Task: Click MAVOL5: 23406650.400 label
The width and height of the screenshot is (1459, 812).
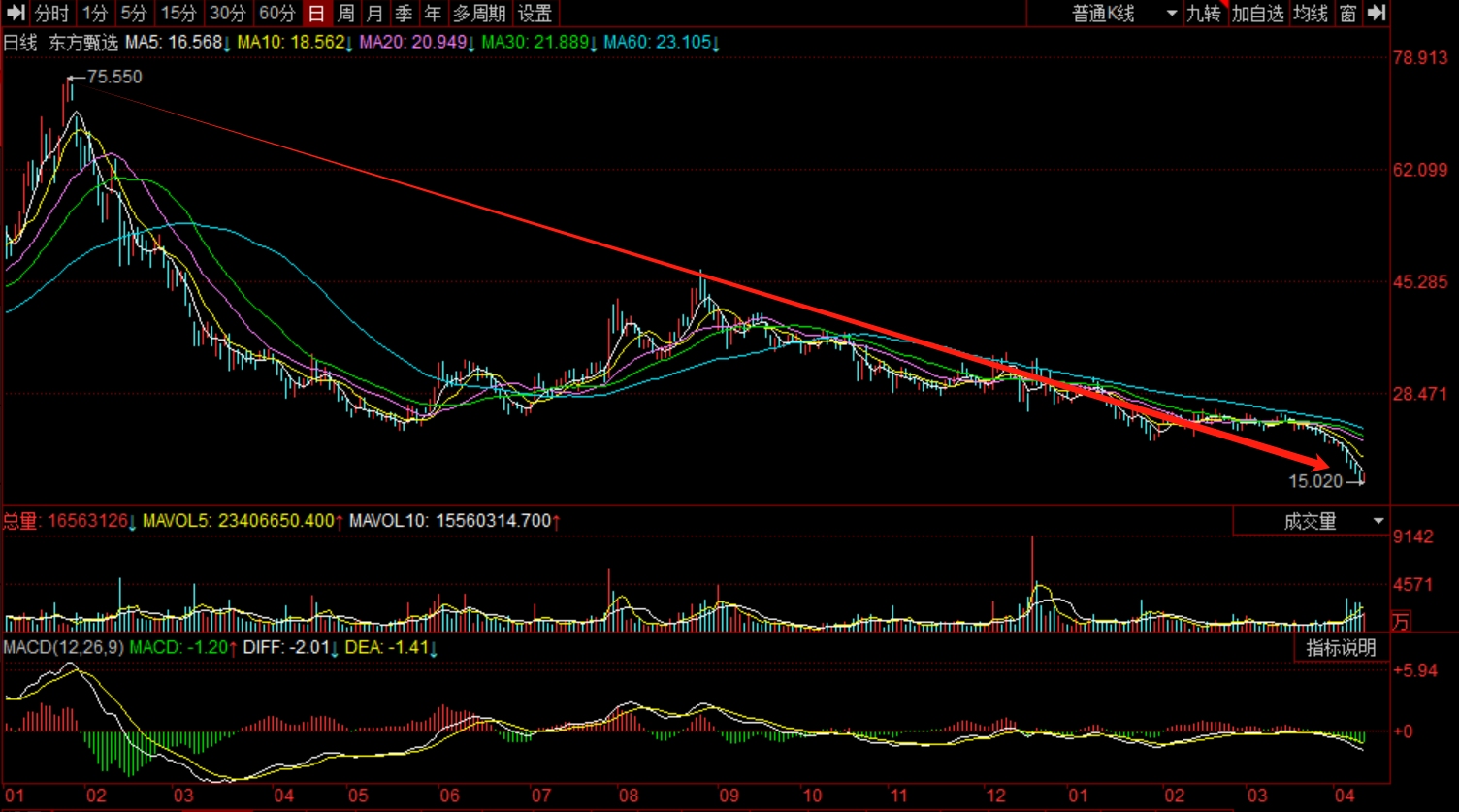Action: 243,521
